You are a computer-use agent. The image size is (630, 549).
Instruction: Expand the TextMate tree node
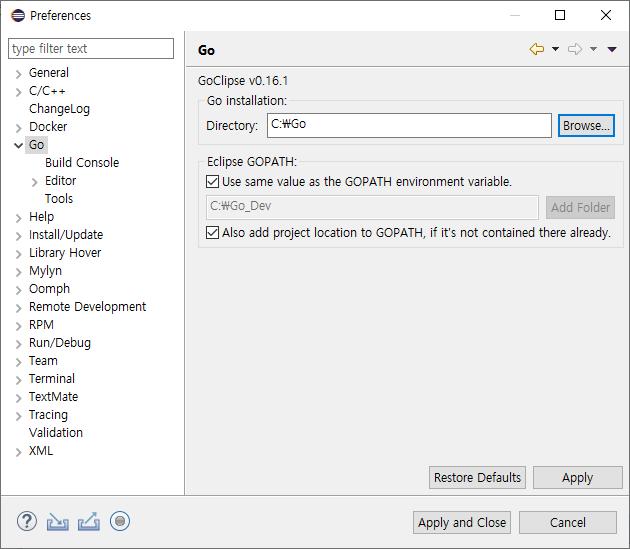click(x=18, y=398)
